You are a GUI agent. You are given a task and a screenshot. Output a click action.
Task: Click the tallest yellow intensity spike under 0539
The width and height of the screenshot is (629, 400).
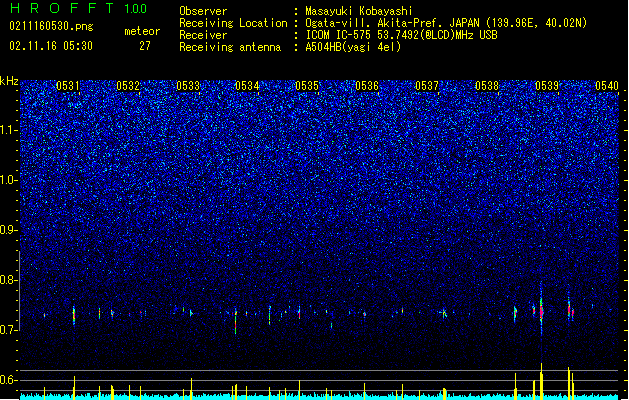[x=541, y=381]
